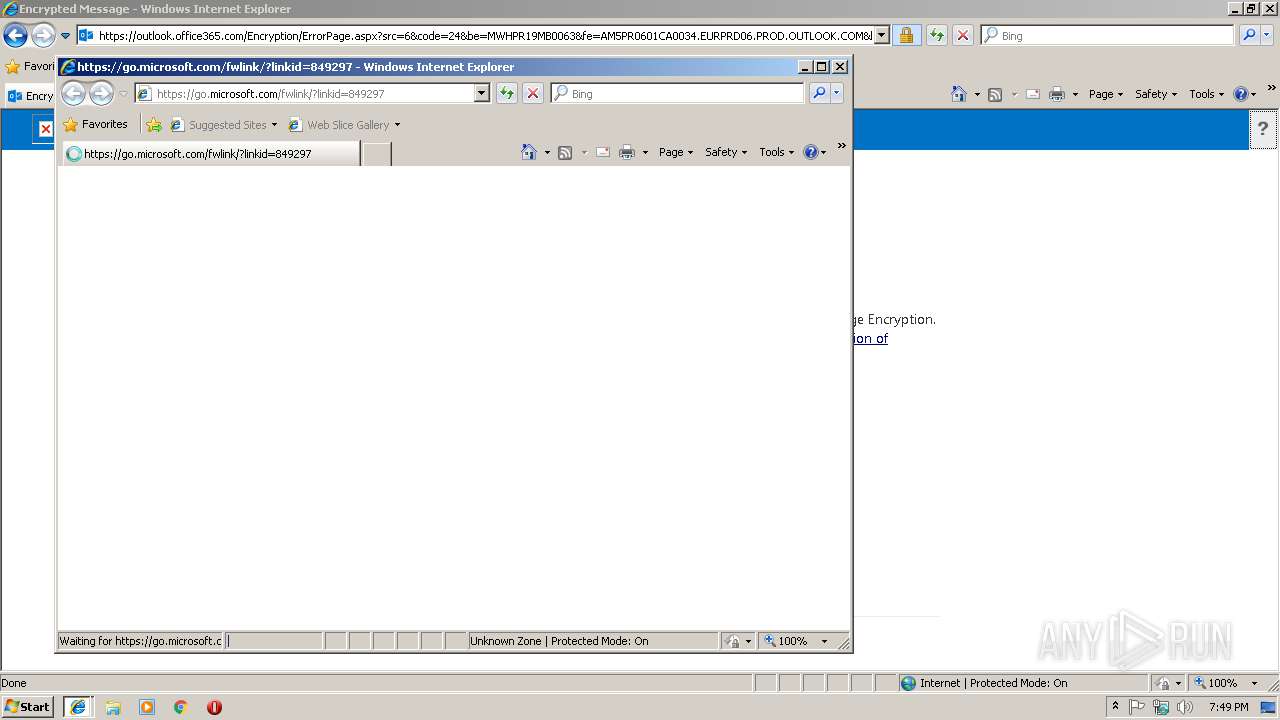Viewport: 1280px width, 720px height.
Task: Open Web Slice Gallery in front window
Action: click(x=344, y=125)
